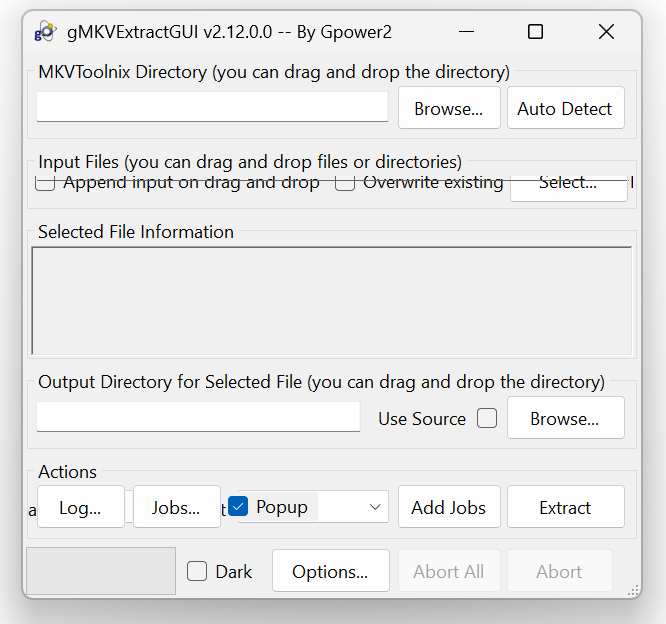Screen dimensions: 666x624
Task: Minimize the gMKVExtractGUI window
Action: point(466,32)
